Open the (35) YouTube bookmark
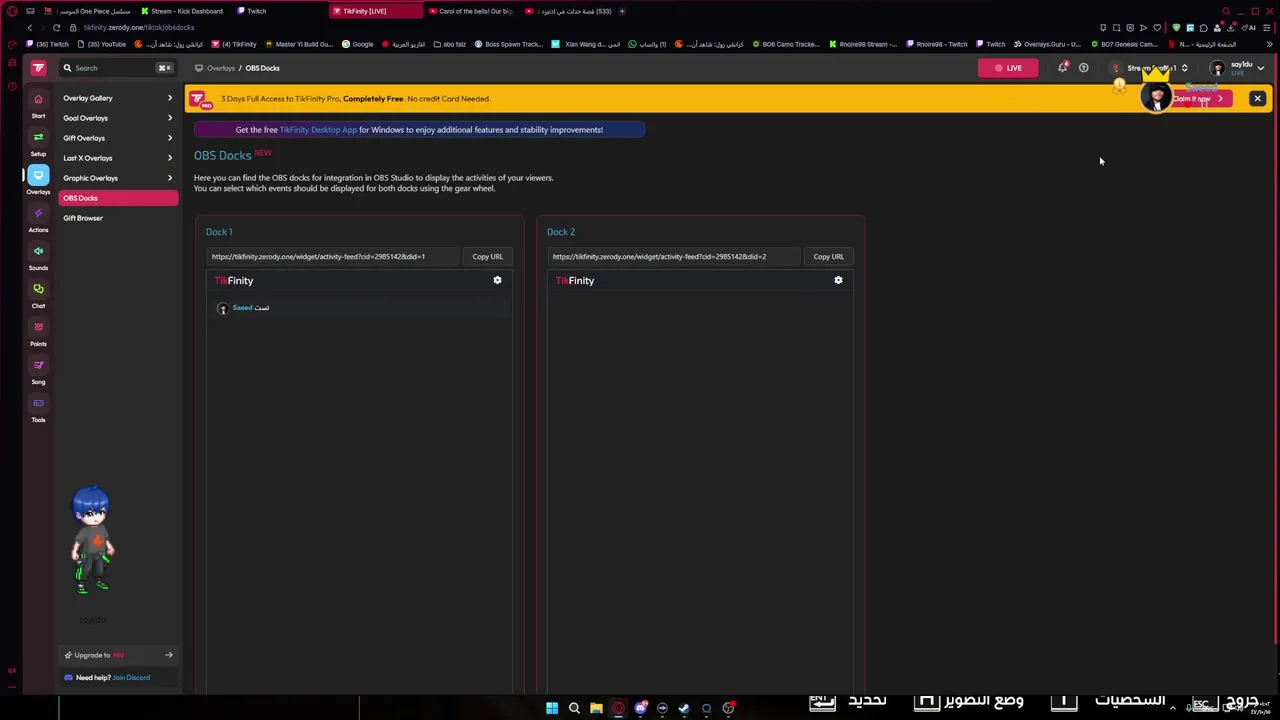The height and width of the screenshot is (720, 1280). click(102, 44)
